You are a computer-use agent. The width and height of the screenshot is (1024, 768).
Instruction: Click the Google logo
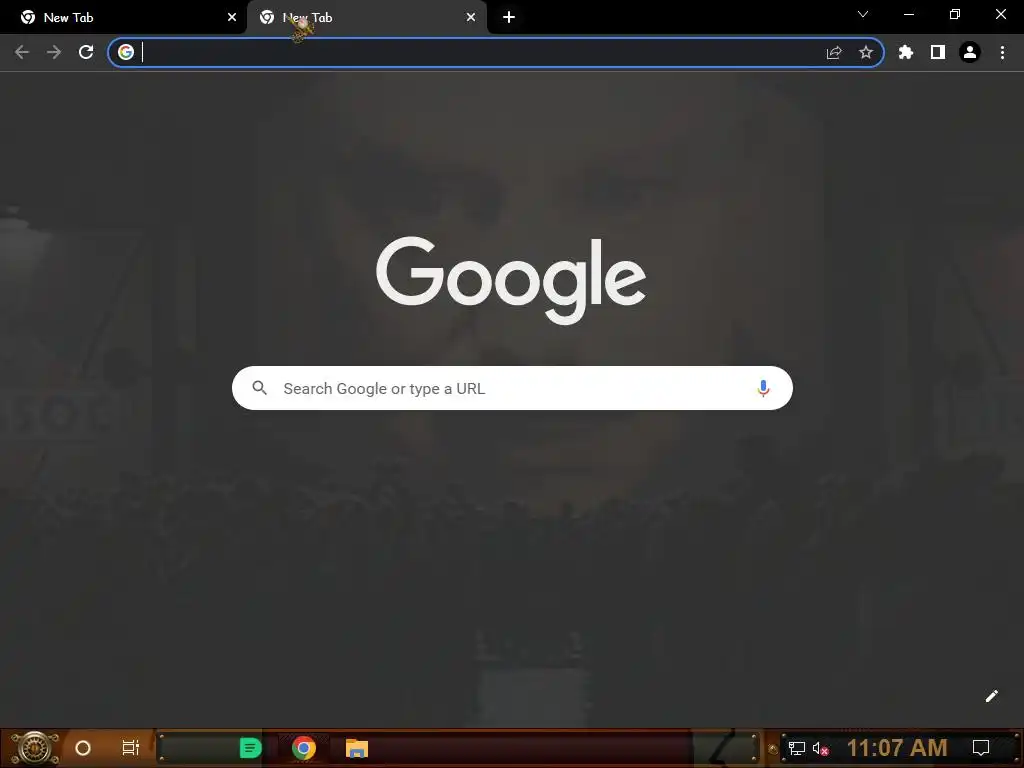coord(511,280)
